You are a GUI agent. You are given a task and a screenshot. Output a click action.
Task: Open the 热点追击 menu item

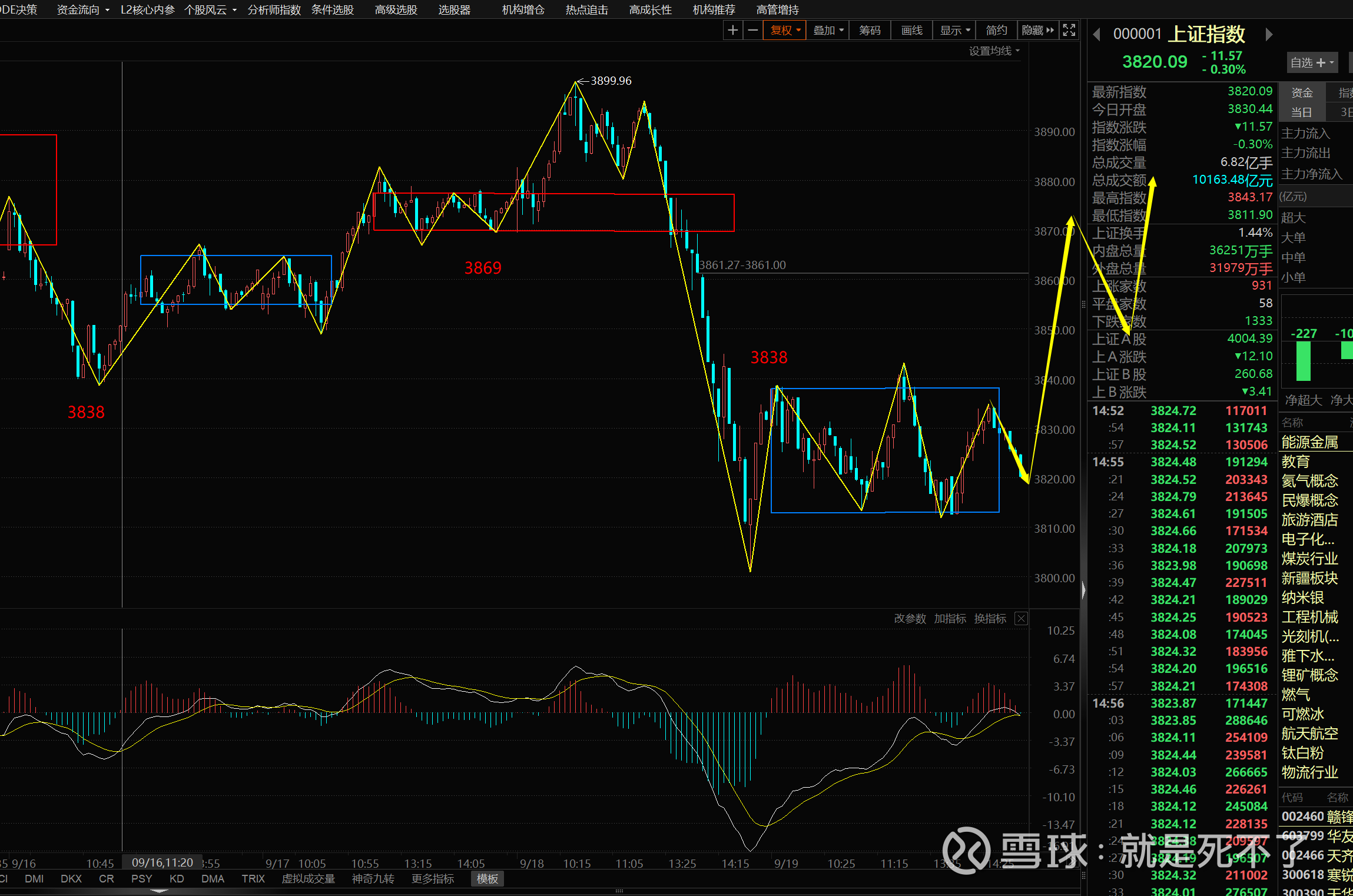586,10
